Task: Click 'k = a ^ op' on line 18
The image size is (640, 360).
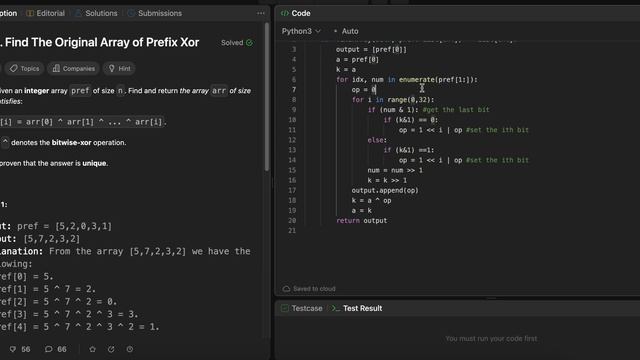Action: pos(371,200)
